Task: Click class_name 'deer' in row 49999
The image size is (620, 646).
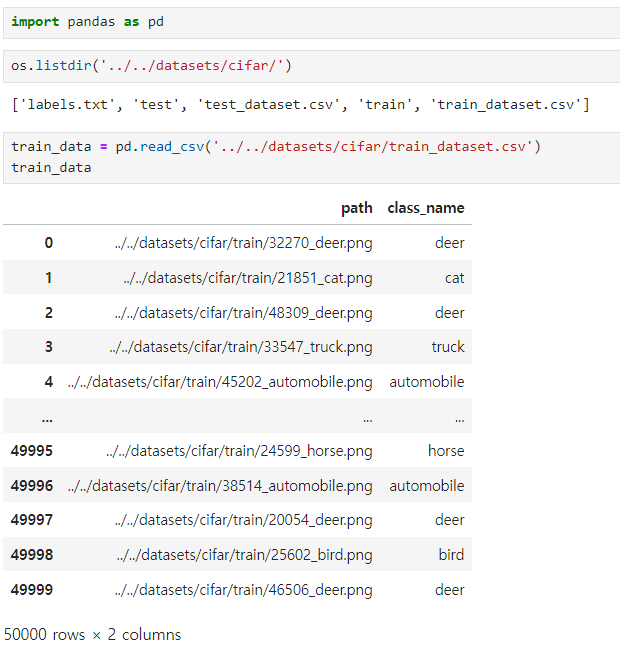Action: point(449,590)
